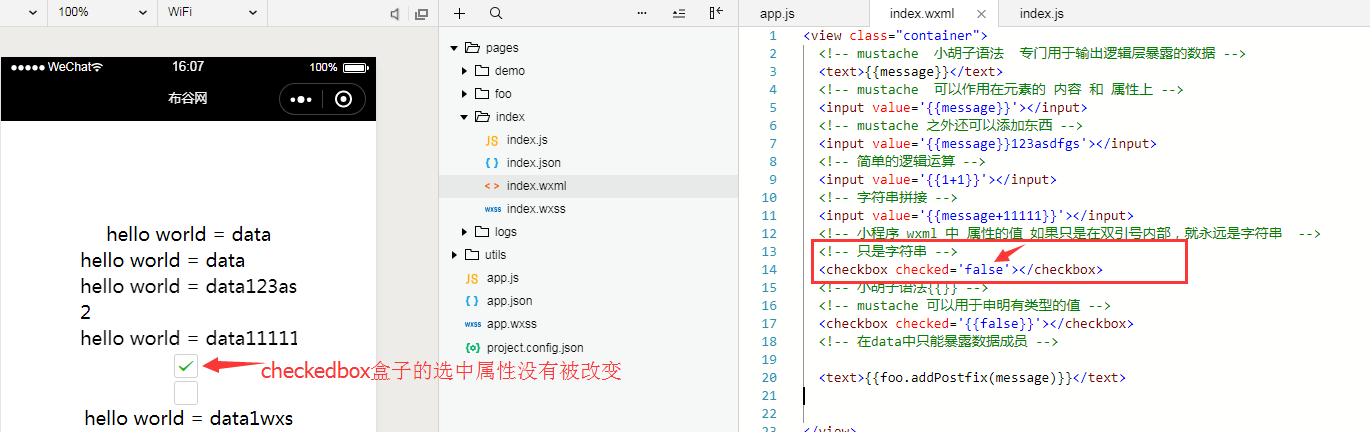Select the index folder label in tree
Screen dimensions: 1370x432
pyautogui.click(x=510, y=117)
